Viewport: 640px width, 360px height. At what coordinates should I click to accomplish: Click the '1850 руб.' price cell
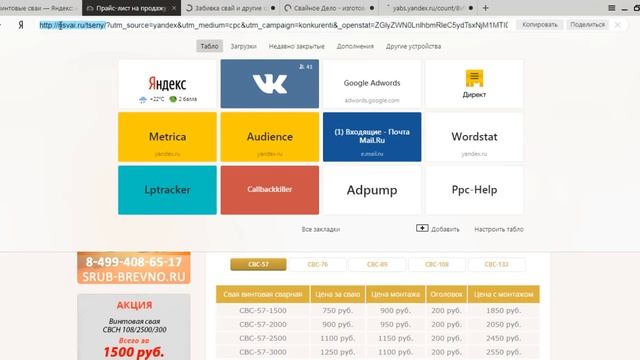tap(504, 311)
